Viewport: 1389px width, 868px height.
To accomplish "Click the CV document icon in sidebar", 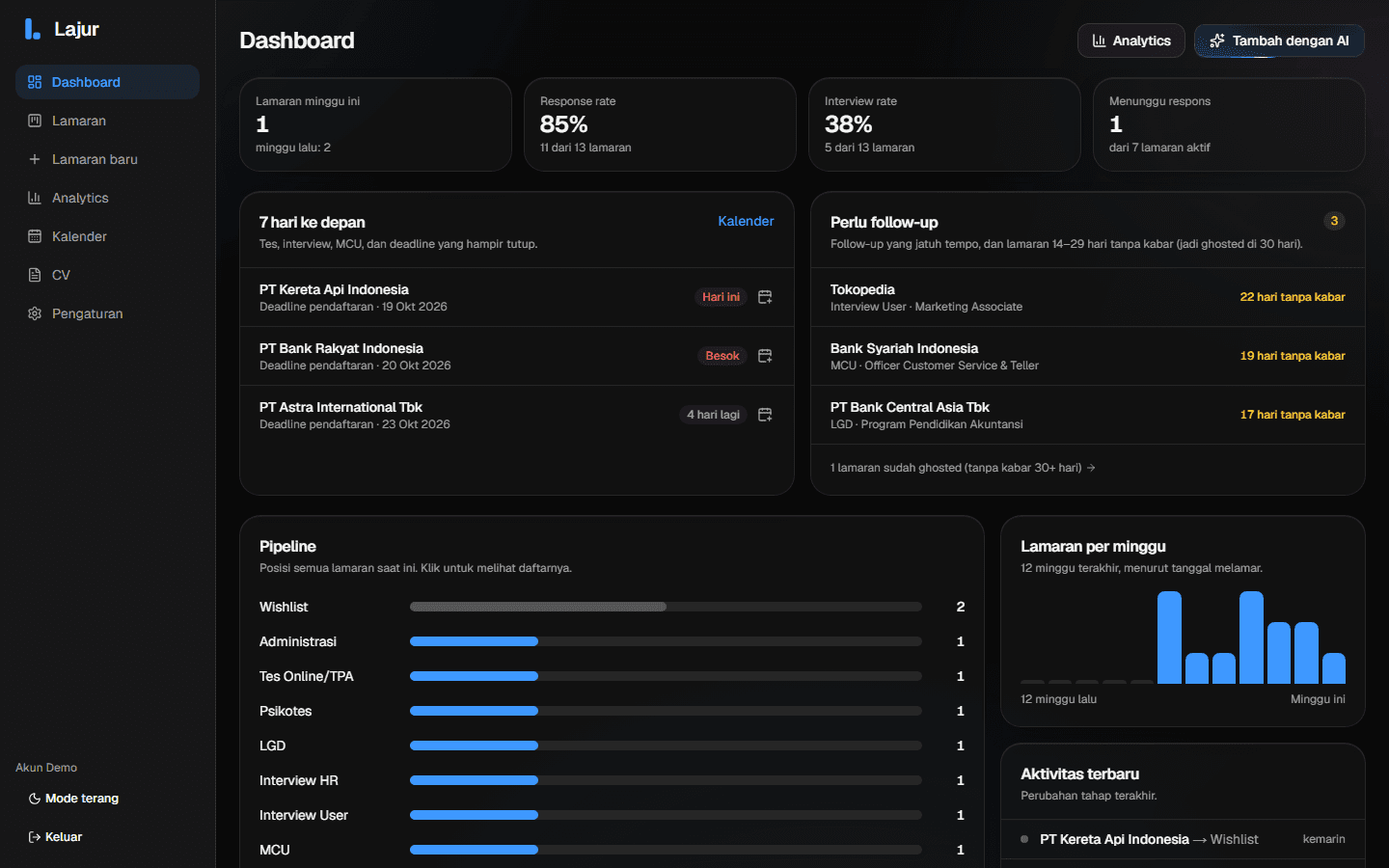I will pos(35,275).
